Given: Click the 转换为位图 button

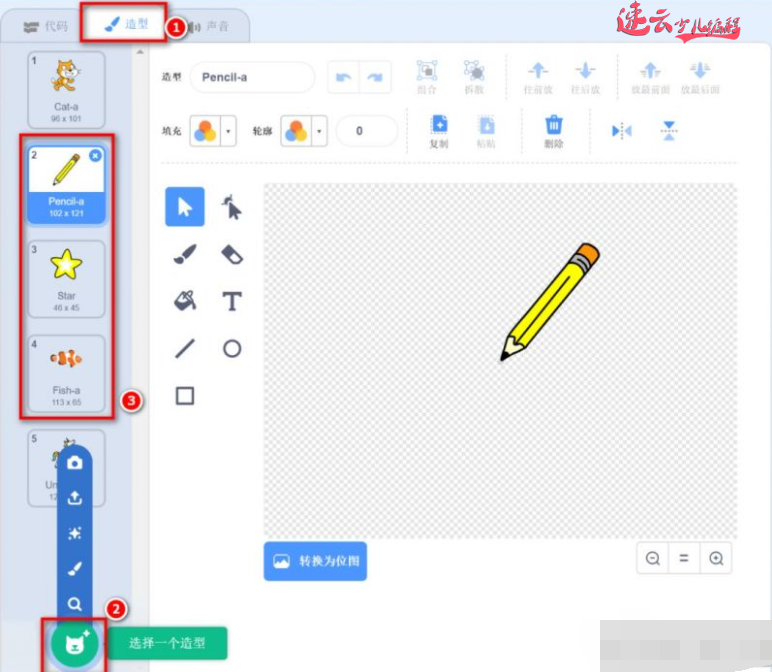Looking at the screenshot, I should 315,561.
